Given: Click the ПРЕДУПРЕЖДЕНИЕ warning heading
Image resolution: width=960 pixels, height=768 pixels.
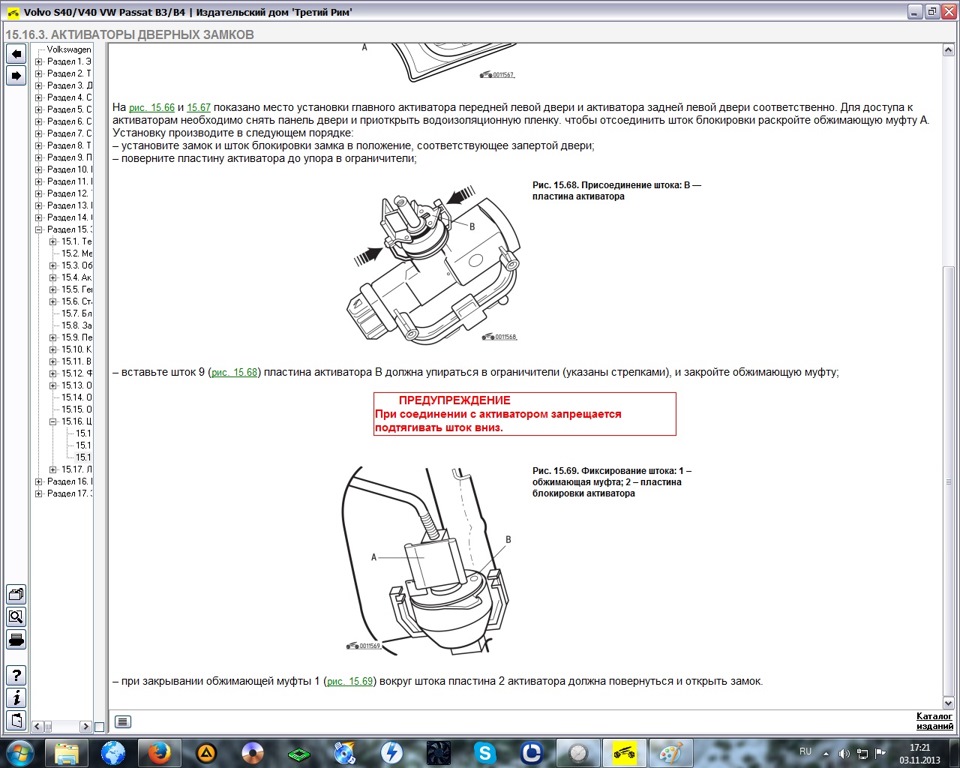Looking at the screenshot, I should 454,401.
